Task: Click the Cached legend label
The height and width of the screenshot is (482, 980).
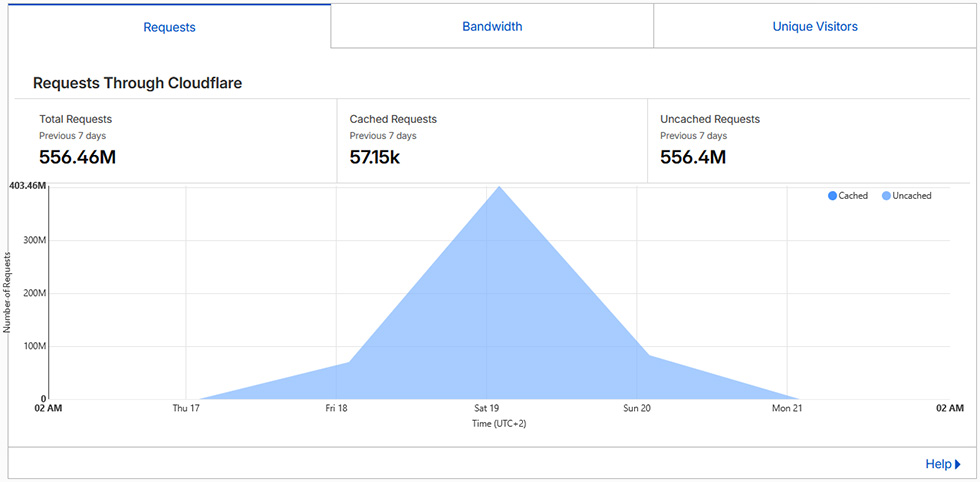Action: (x=853, y=196)
